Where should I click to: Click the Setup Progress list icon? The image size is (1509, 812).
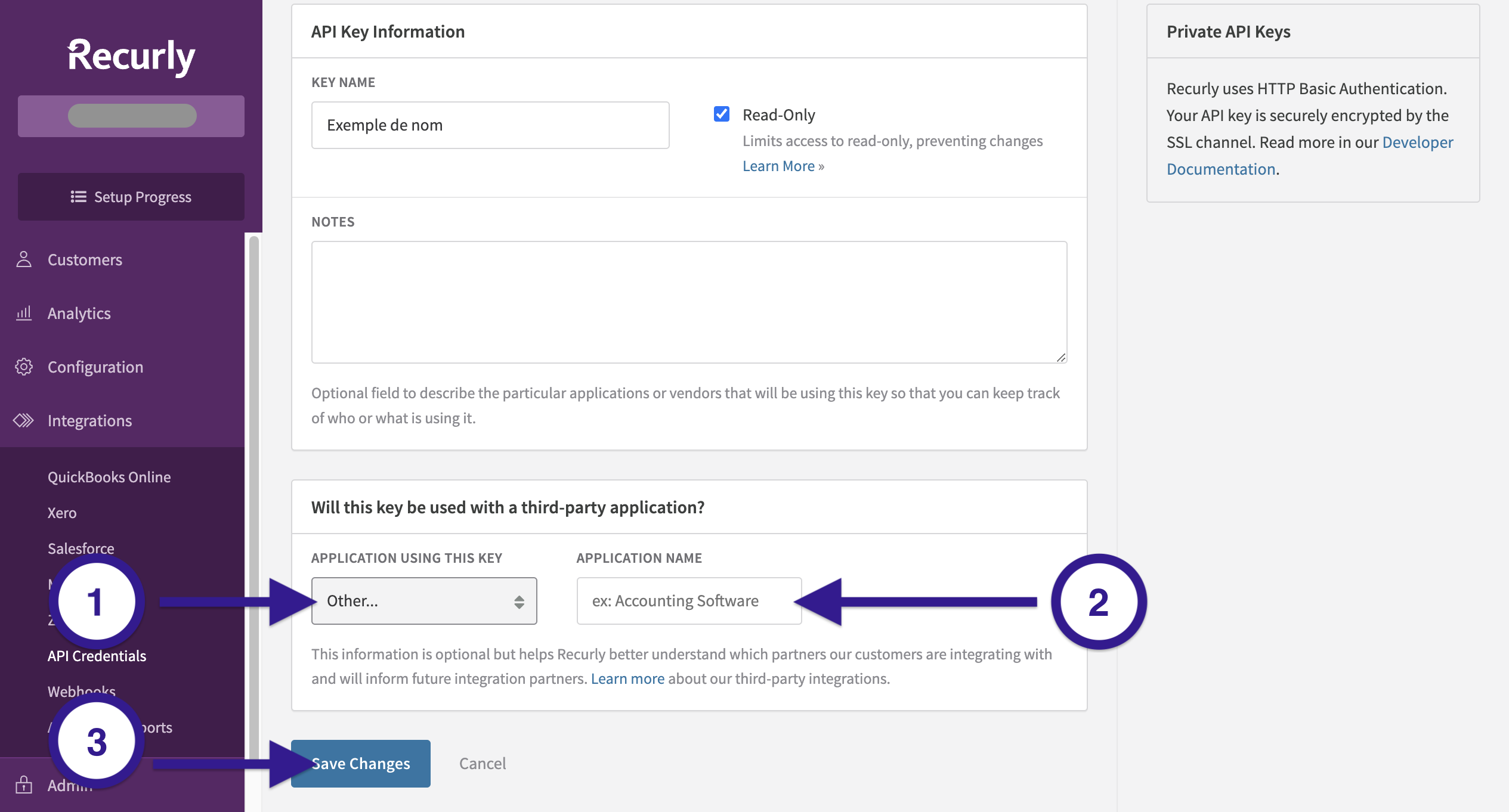(78, 197)
